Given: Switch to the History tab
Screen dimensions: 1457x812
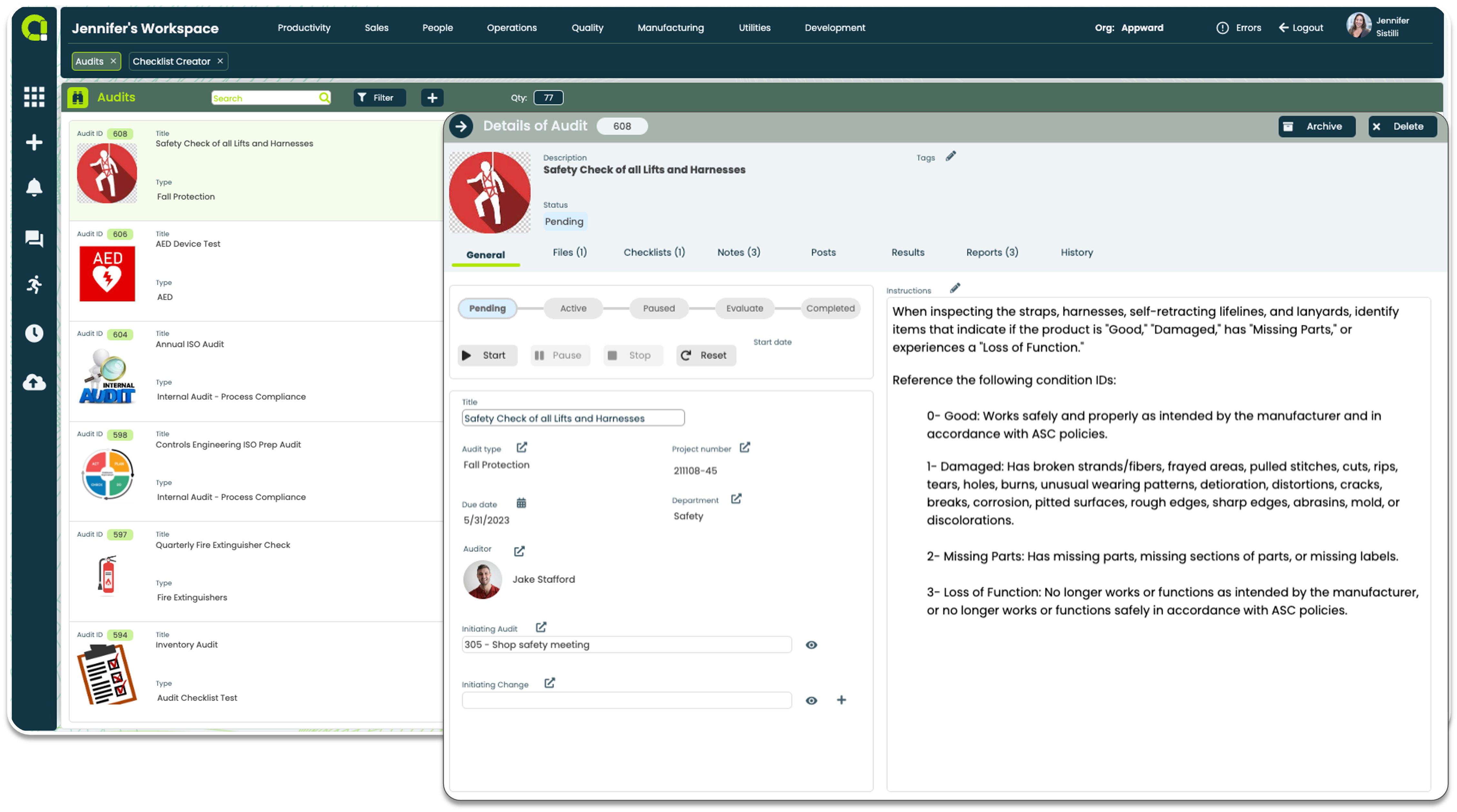Looking at the screenshot, I should click(1076, 252).
